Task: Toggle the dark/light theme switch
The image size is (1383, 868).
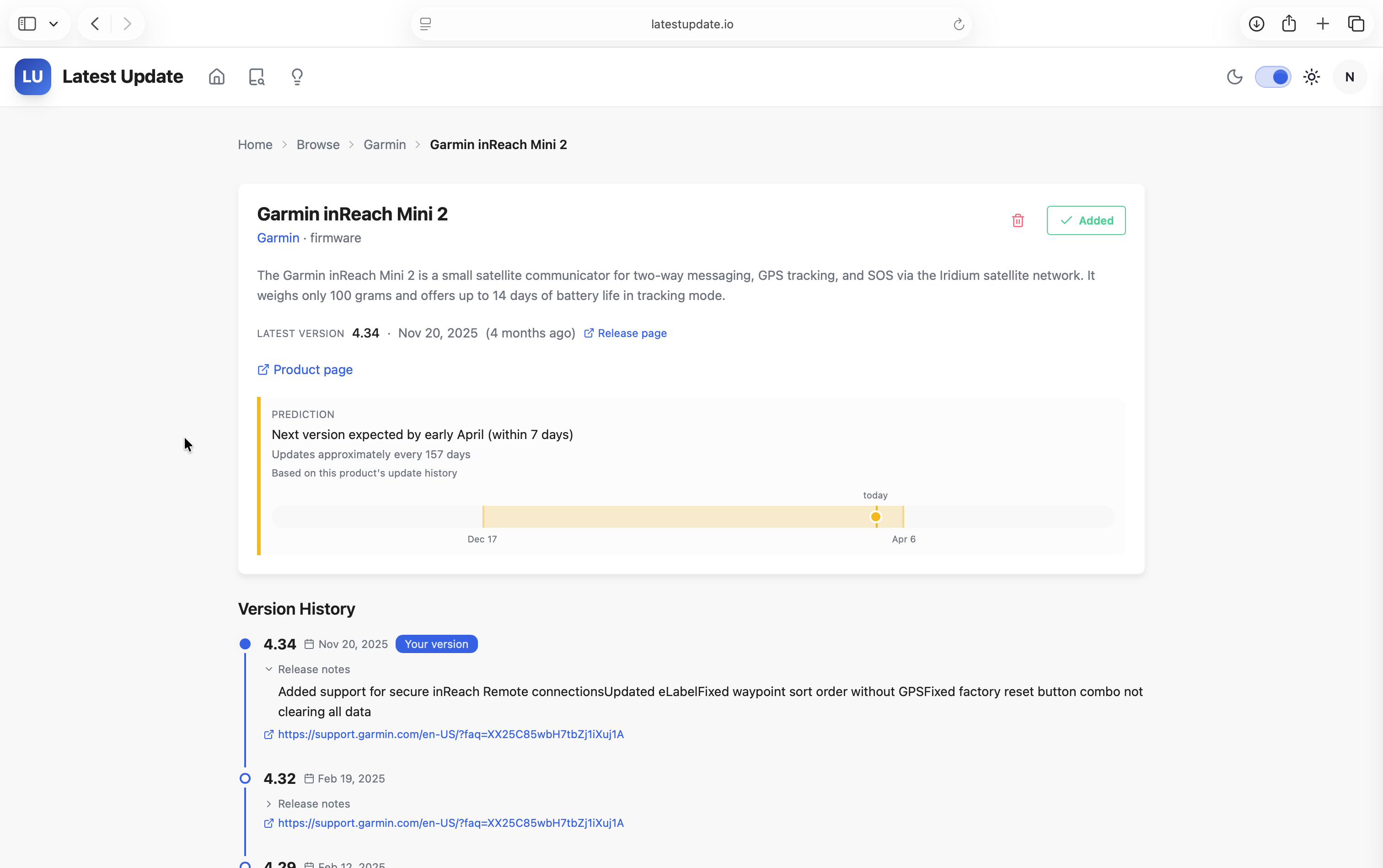Action: coord(1273,76)
